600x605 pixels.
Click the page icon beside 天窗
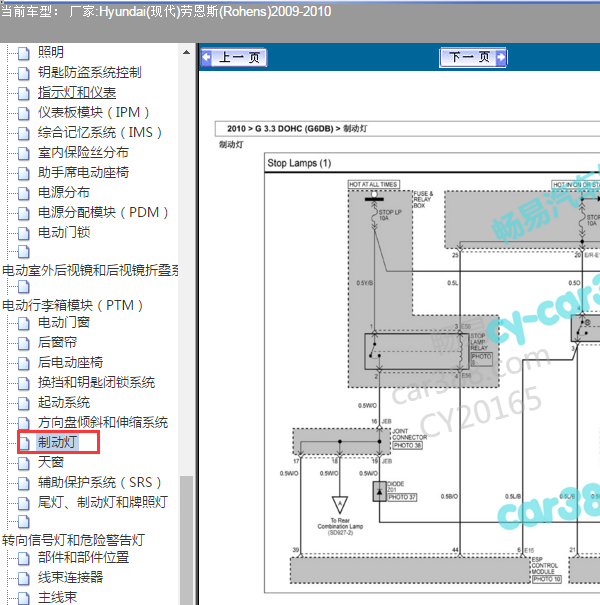click(x=24, y=464)
